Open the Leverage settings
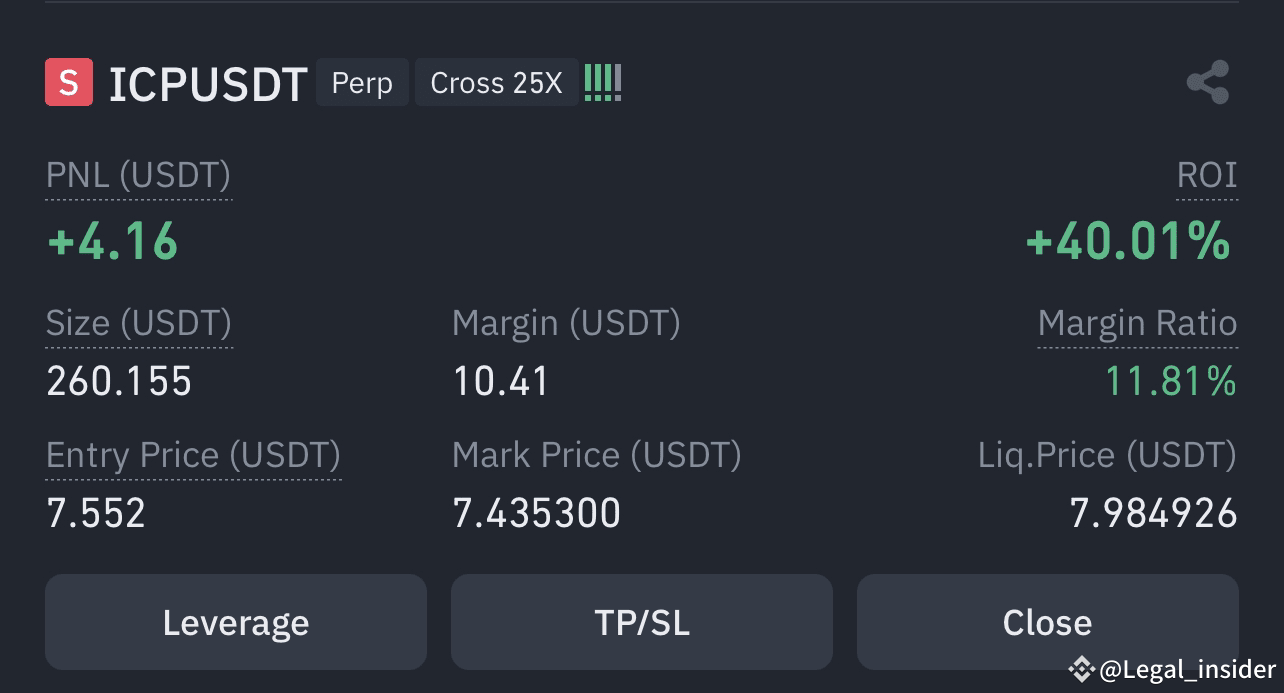1284x693 pixels. [236, 622]
